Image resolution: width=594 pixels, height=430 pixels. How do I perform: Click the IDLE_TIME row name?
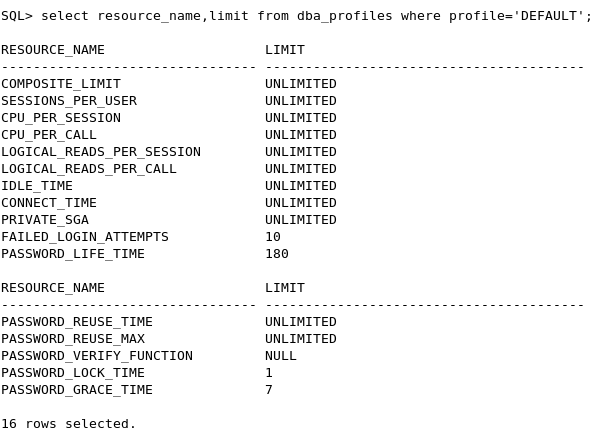click(37, 186)
